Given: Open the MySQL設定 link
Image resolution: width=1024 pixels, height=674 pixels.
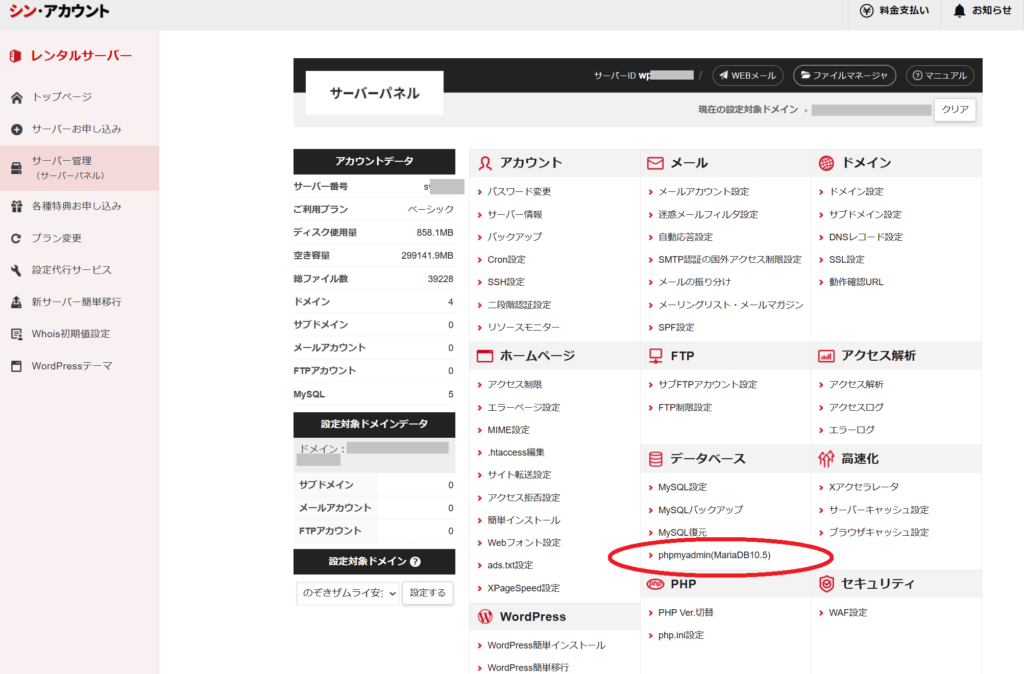Looking at the screenshot, I should point(682,487).
